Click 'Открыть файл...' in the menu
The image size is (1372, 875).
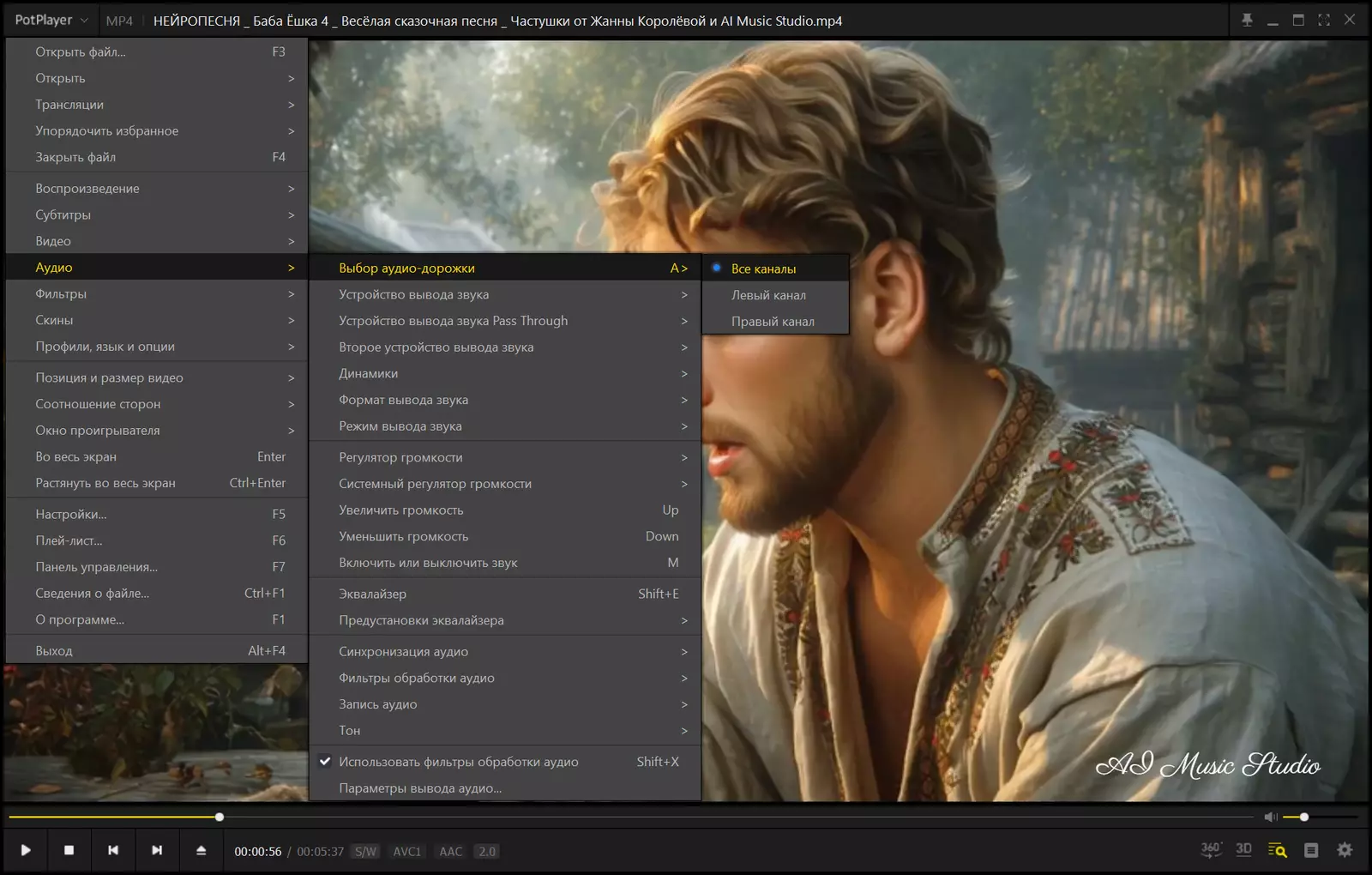coord(81,51)
